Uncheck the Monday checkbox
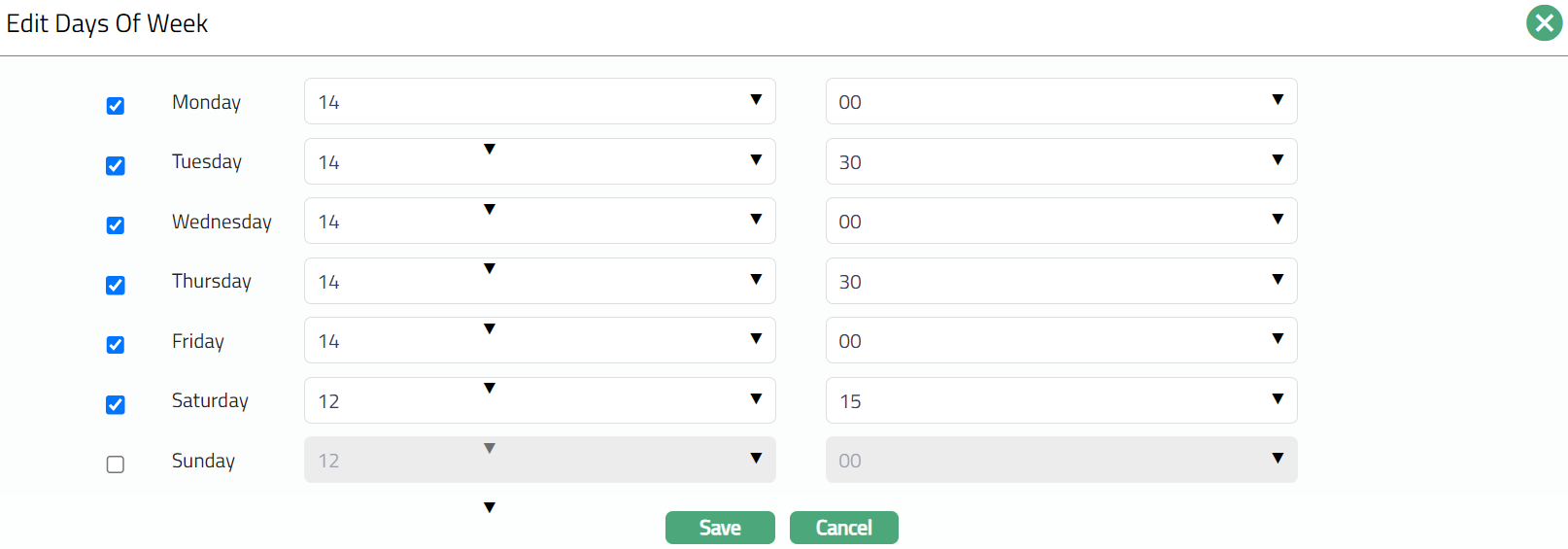This screenshot has height=549, width=1568. tap(116, 106)
